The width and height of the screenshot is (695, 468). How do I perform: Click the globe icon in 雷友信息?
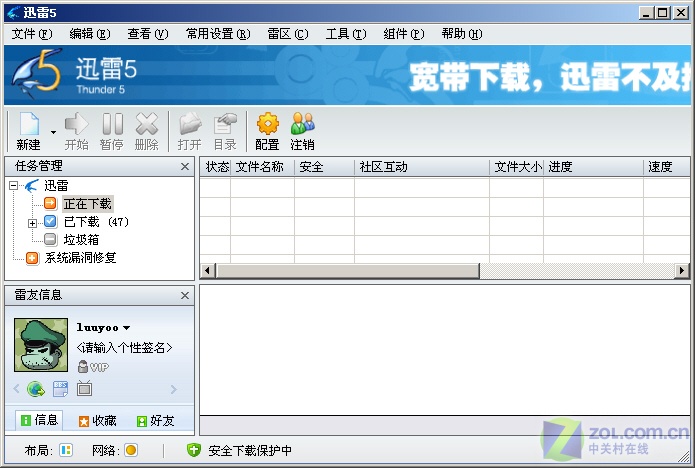click(x=36, y=390)
